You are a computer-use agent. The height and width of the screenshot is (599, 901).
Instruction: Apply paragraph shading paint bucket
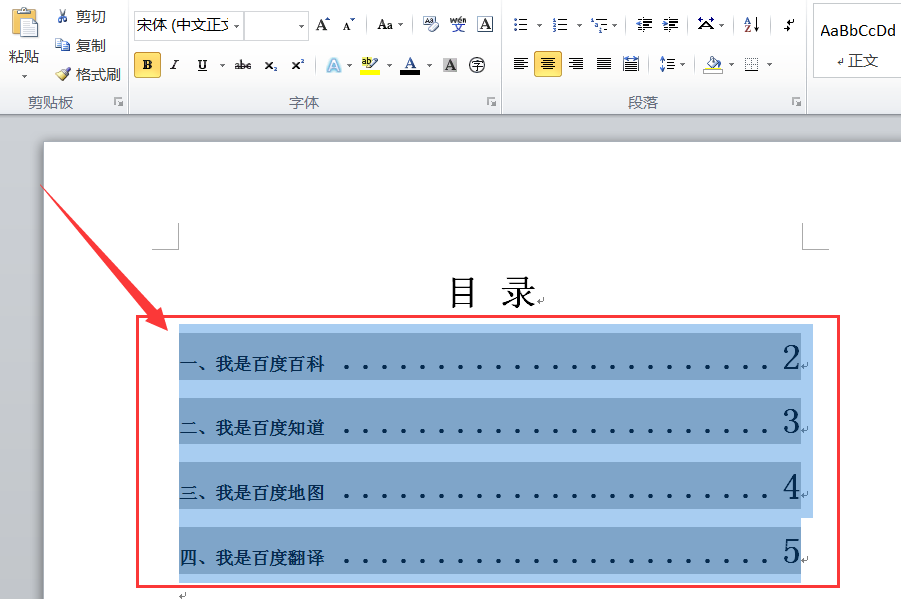[x=713, y=64]
